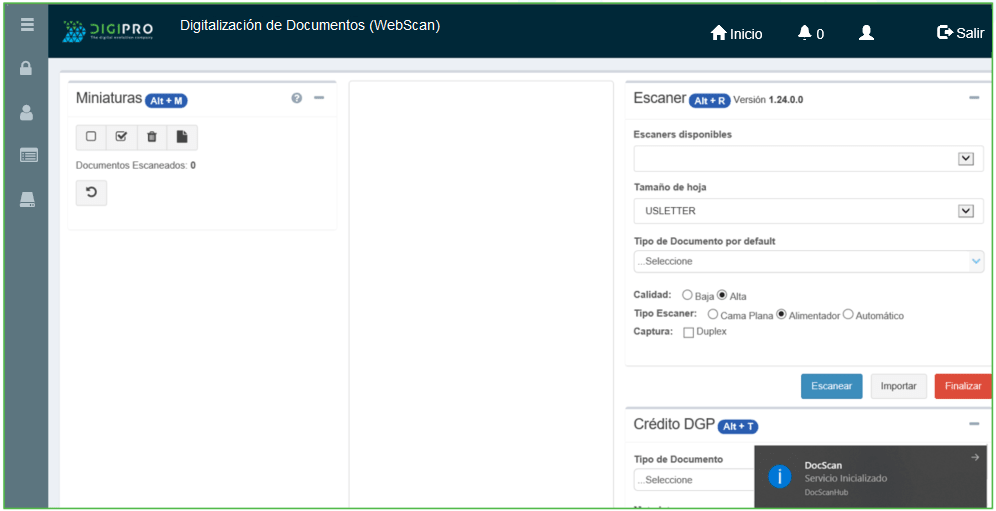Click the rotate/undo arrow button in Miniaturas
This screenshot has height=511, width=996.
[x=91, y=192]
